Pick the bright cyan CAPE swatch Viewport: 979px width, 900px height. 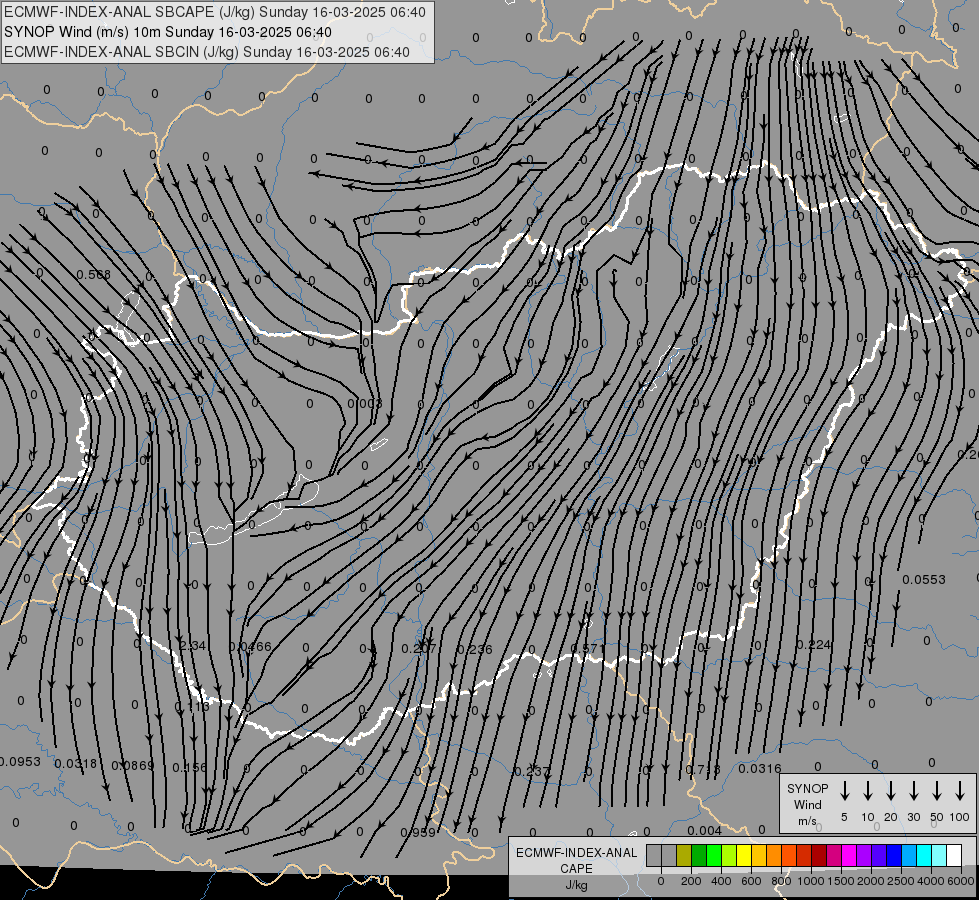[x=923, y=855]
